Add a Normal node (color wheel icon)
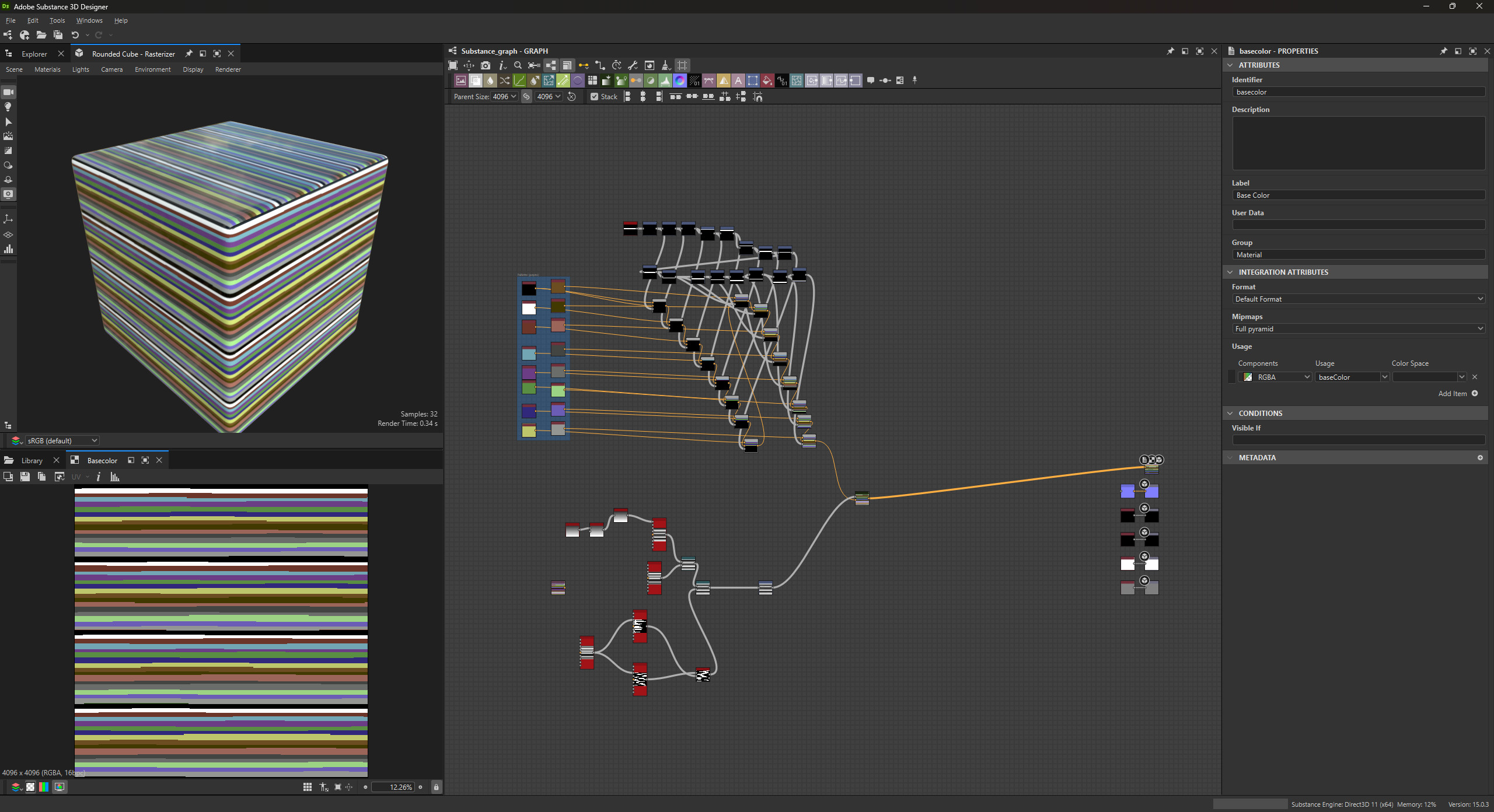This screenshot has width=1494, height=812. coord(680,80)
